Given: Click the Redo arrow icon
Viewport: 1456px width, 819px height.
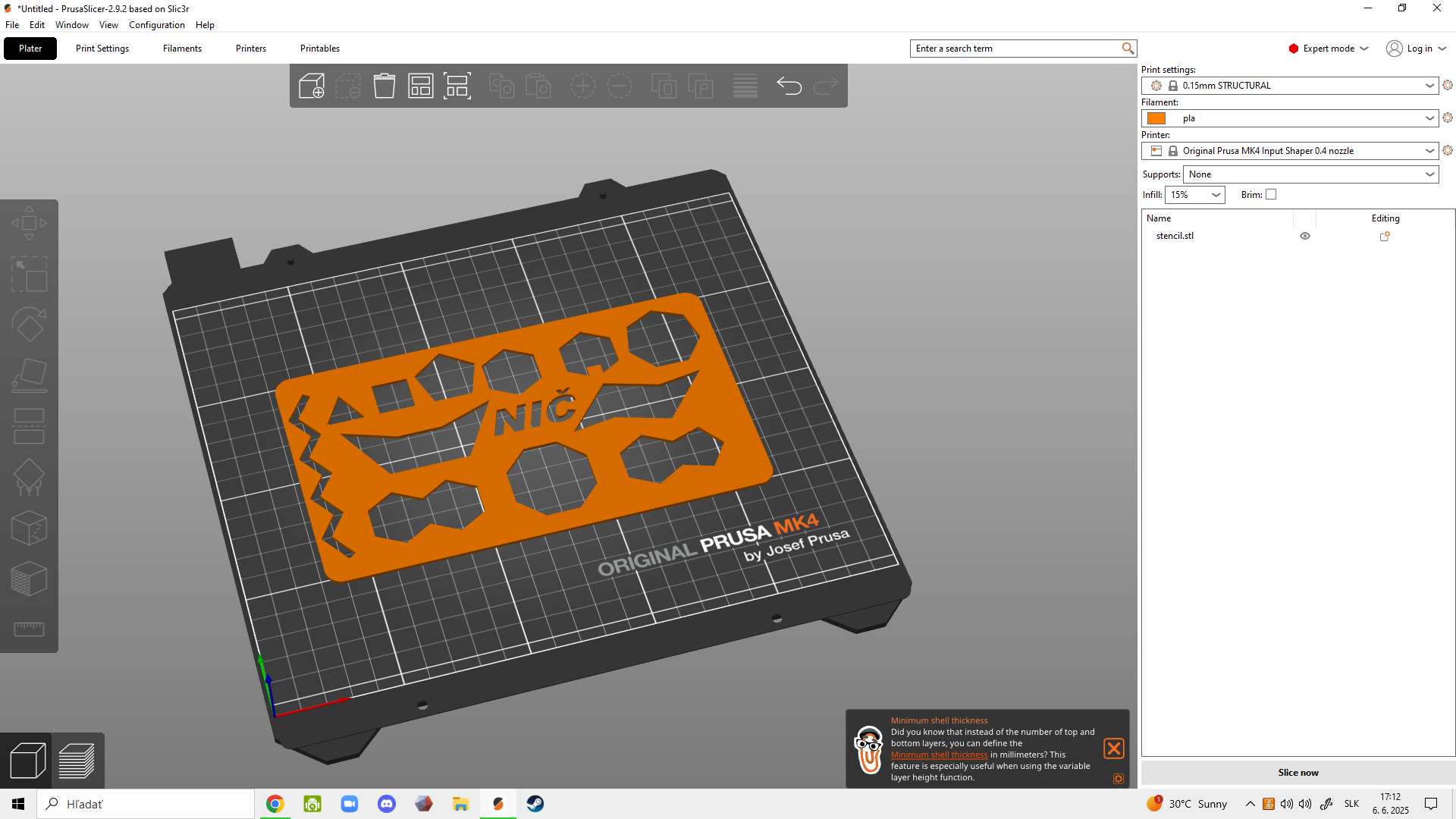Looking at the screenshot, I should 826,86.
